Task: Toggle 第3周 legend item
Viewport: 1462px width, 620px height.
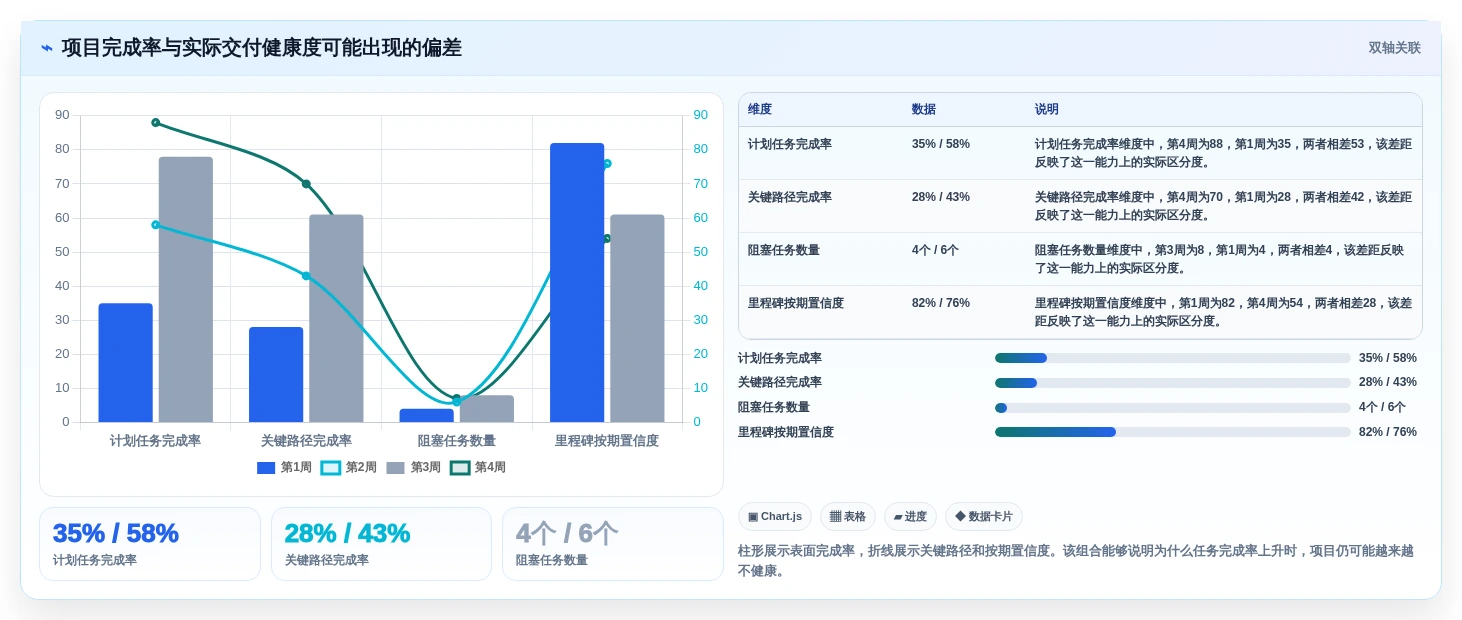Action: pos(414,467)
